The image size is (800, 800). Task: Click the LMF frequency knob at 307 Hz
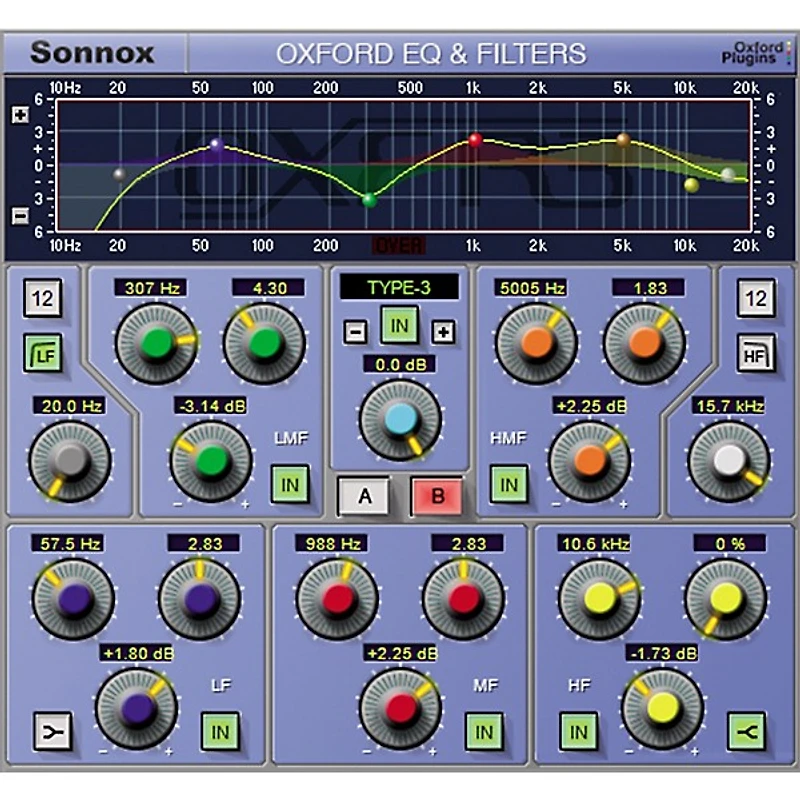156,343
